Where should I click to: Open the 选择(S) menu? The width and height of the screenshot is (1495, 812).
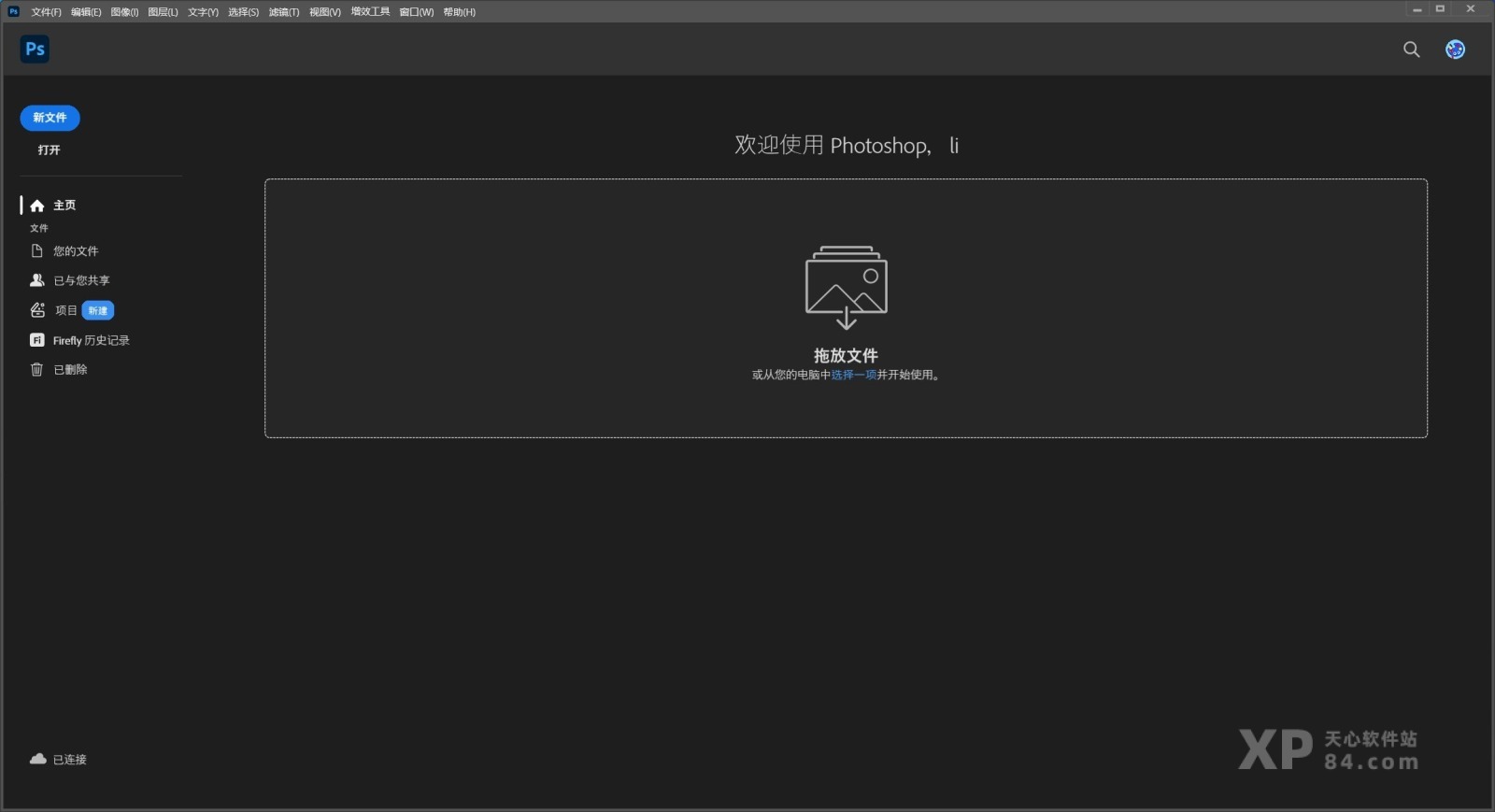point(243,12)
